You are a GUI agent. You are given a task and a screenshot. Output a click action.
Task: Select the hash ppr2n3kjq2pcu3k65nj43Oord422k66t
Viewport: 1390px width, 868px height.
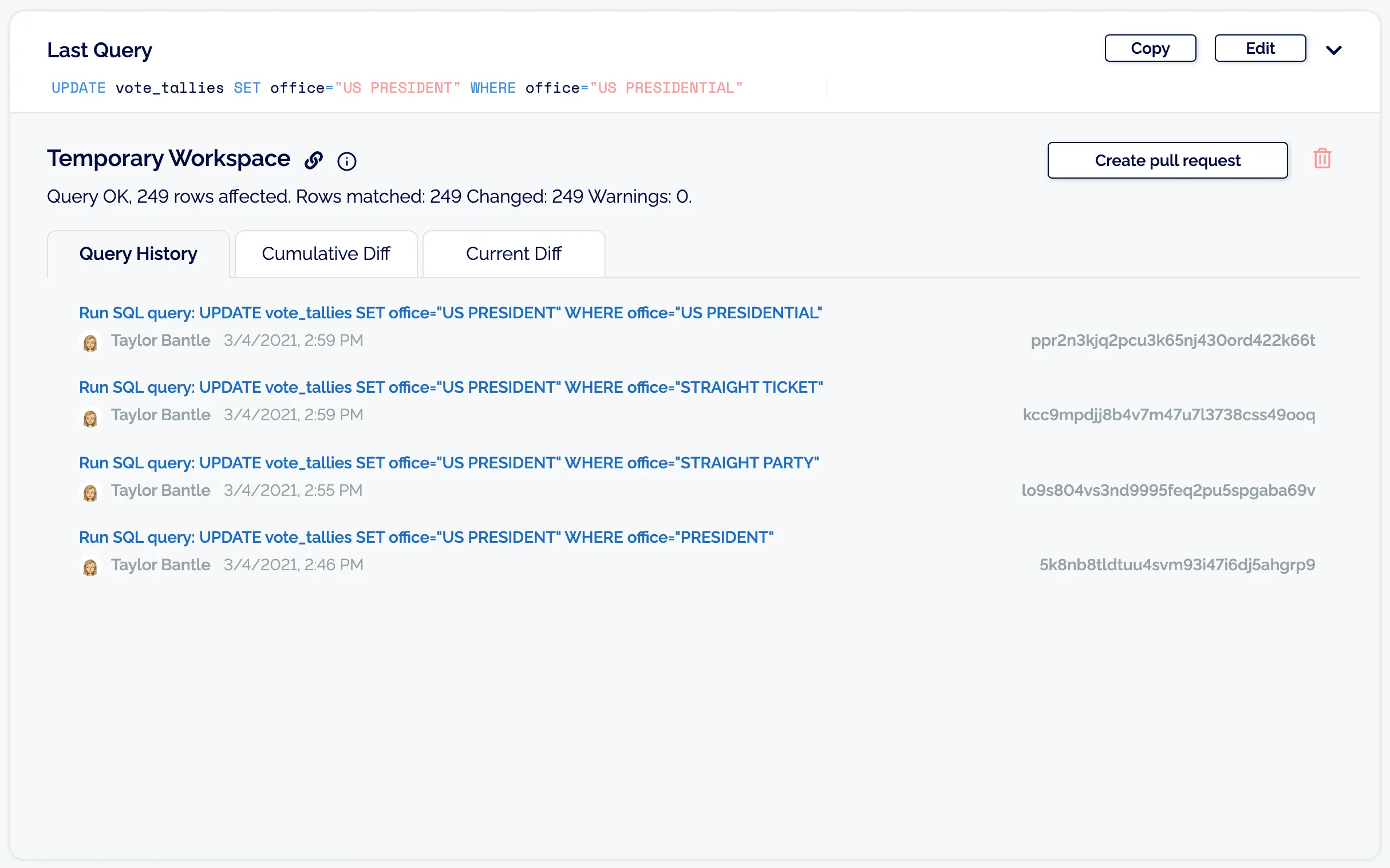click(1173, 341)
